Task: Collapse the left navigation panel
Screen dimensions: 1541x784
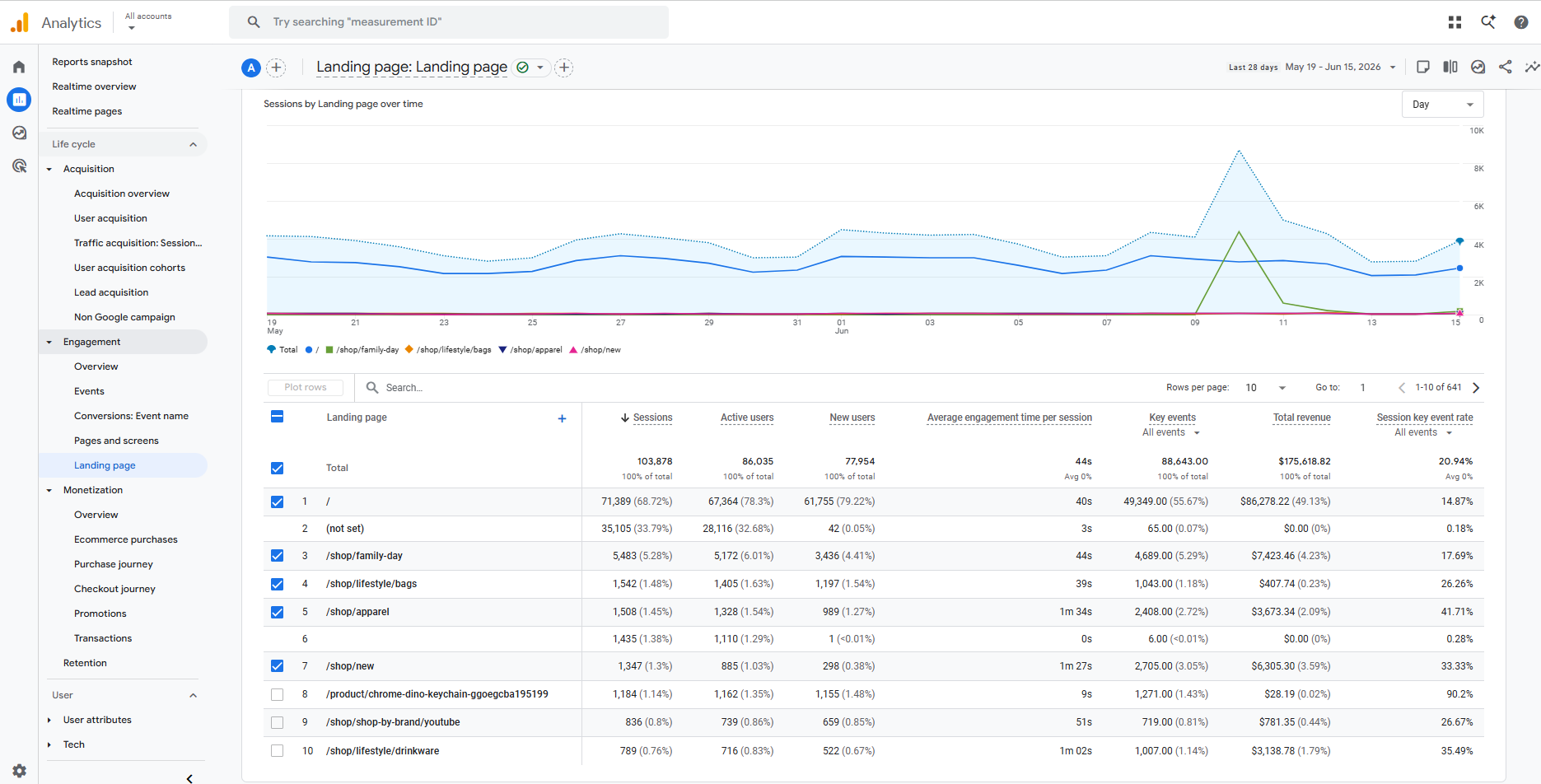Action: tap(189, 778)
